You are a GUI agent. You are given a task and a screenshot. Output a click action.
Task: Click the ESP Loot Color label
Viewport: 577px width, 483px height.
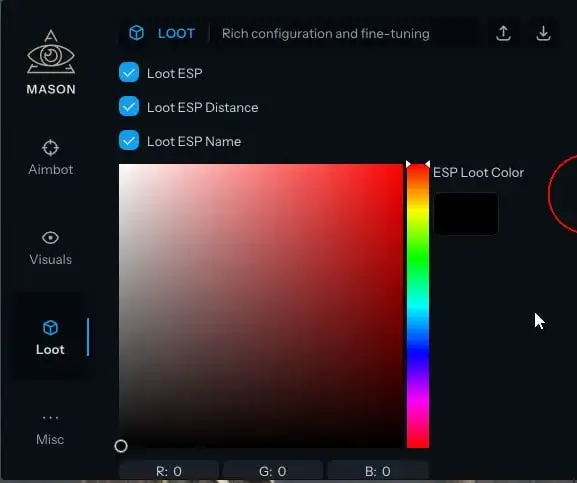pyautogui.click(x=478, y=173)
